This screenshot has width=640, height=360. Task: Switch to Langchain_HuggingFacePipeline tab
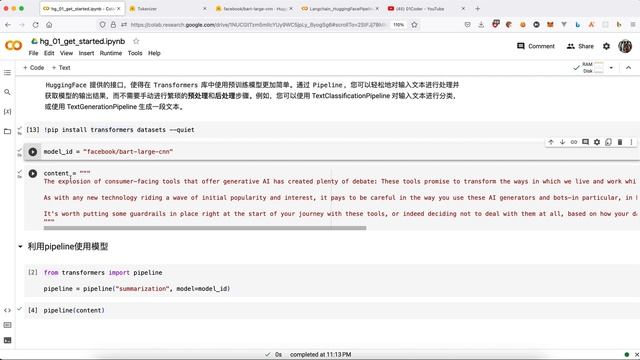click(340, 9)
